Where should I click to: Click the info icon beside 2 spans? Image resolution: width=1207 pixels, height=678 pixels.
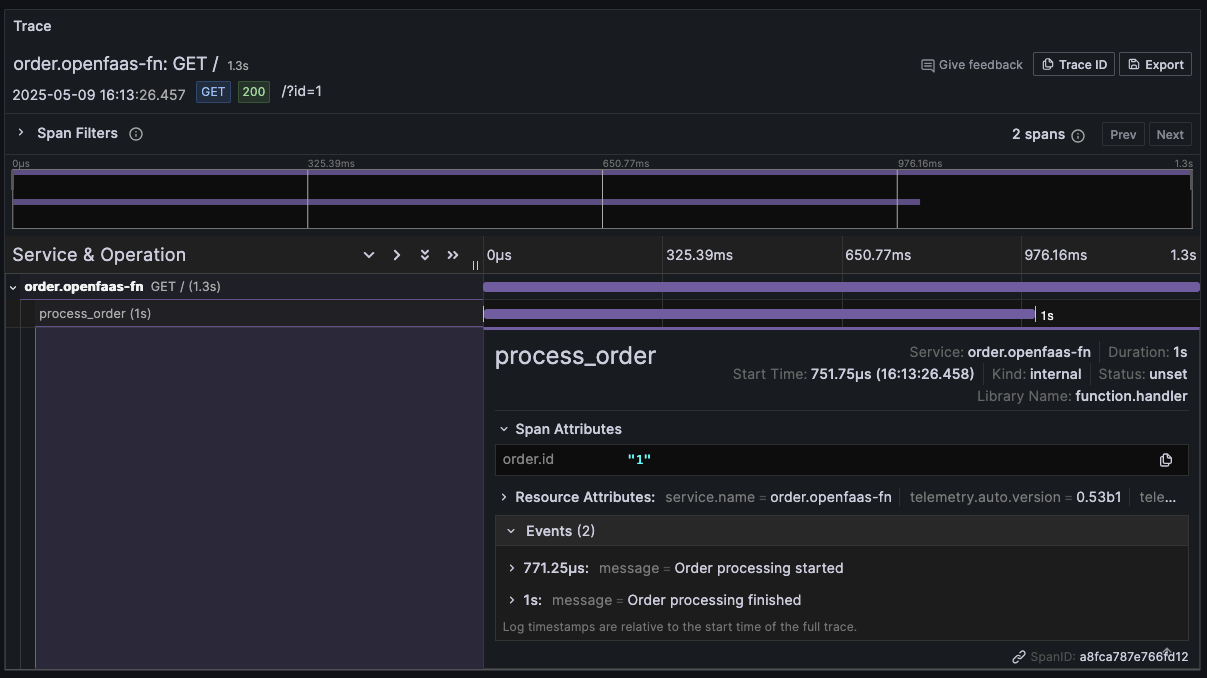point(1078,135)
